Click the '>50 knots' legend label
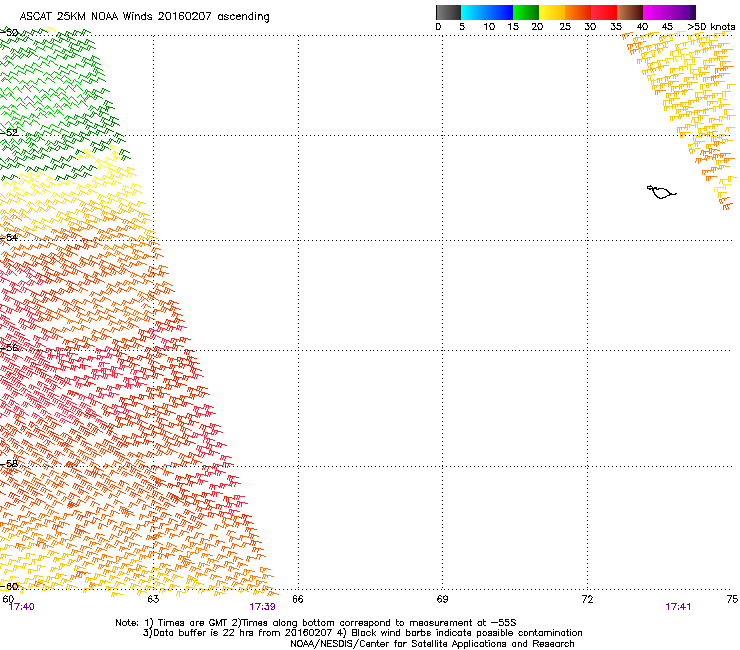 tap(711, 27)
